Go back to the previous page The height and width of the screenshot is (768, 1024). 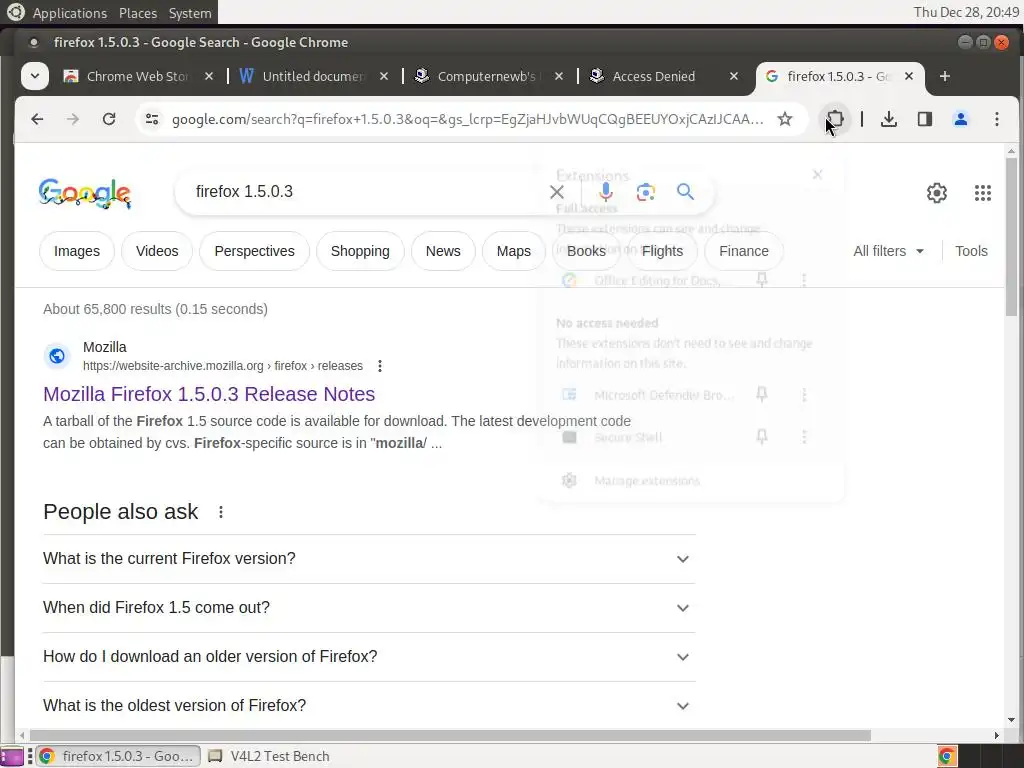point(37,119)
